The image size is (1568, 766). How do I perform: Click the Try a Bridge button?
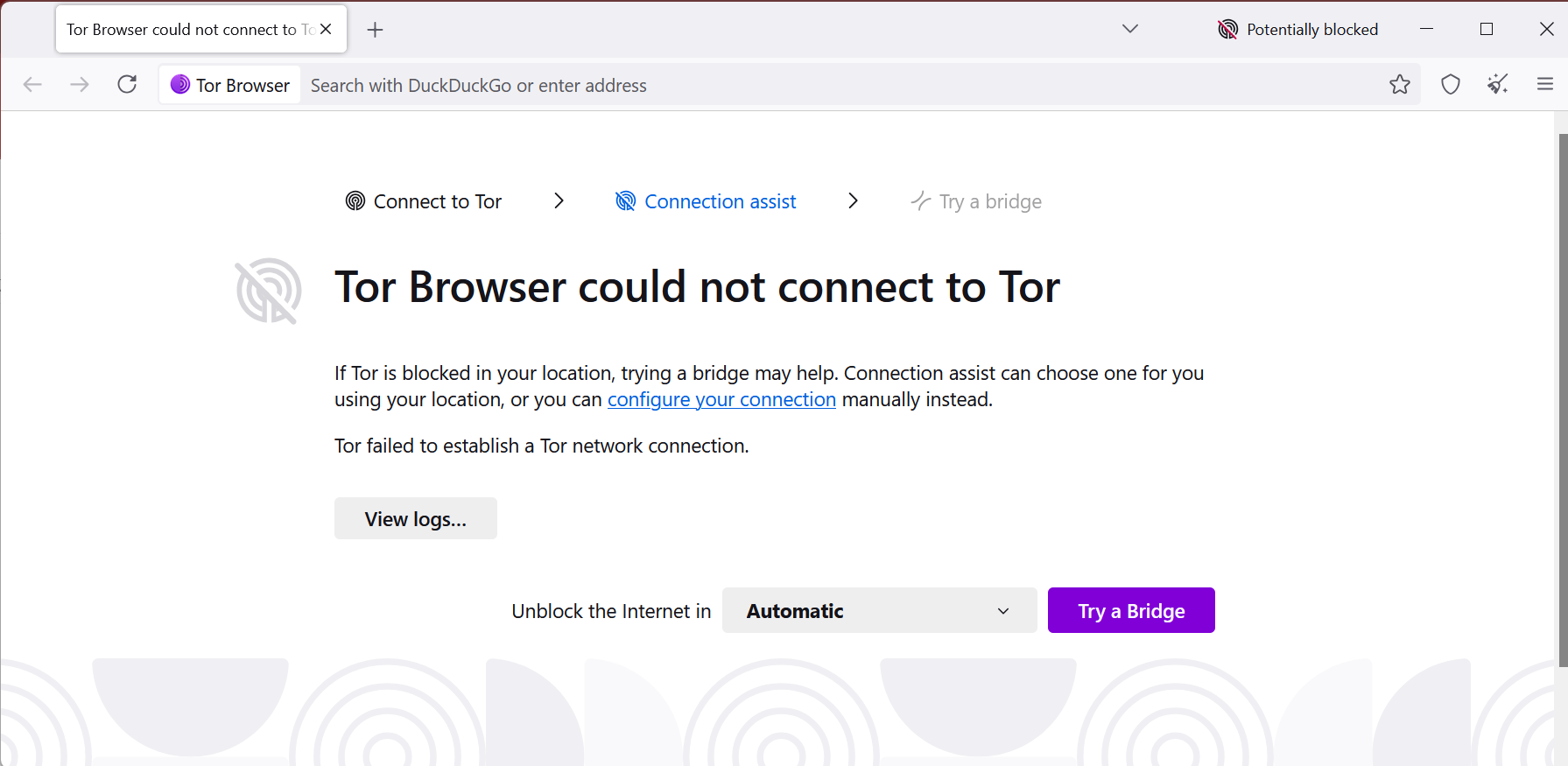tap(1130, 610)
